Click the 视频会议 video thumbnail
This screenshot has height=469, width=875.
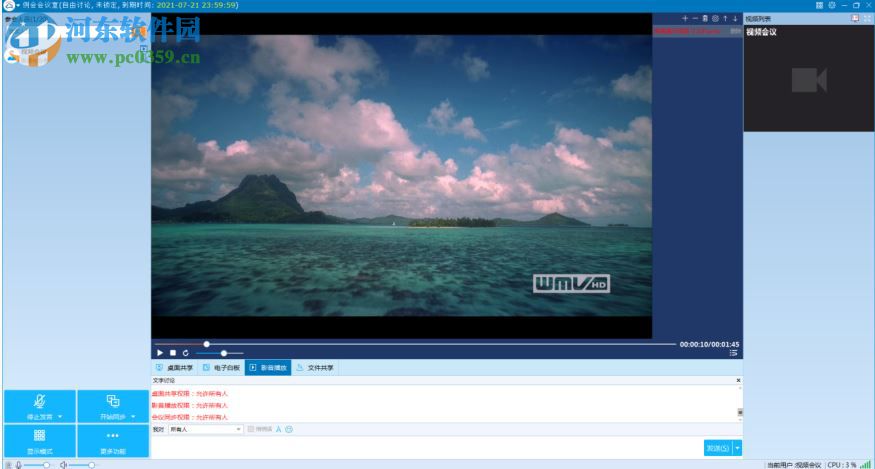[x=809, y=78]
